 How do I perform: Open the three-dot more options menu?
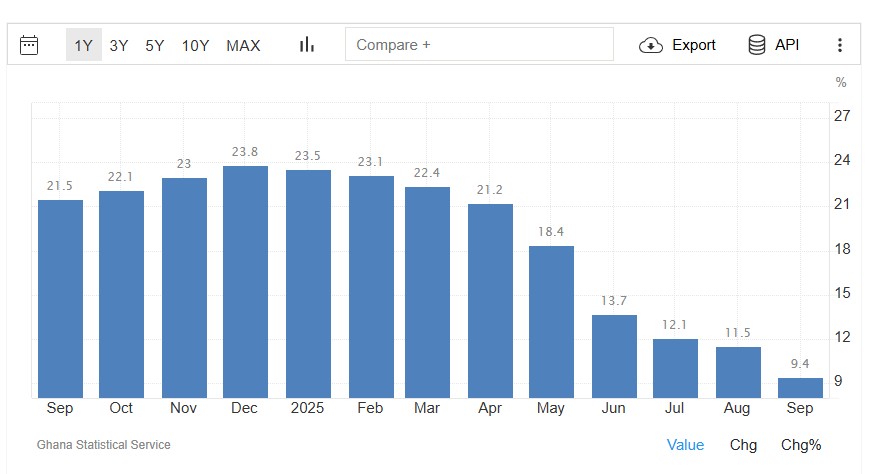[x=840, y=45]
